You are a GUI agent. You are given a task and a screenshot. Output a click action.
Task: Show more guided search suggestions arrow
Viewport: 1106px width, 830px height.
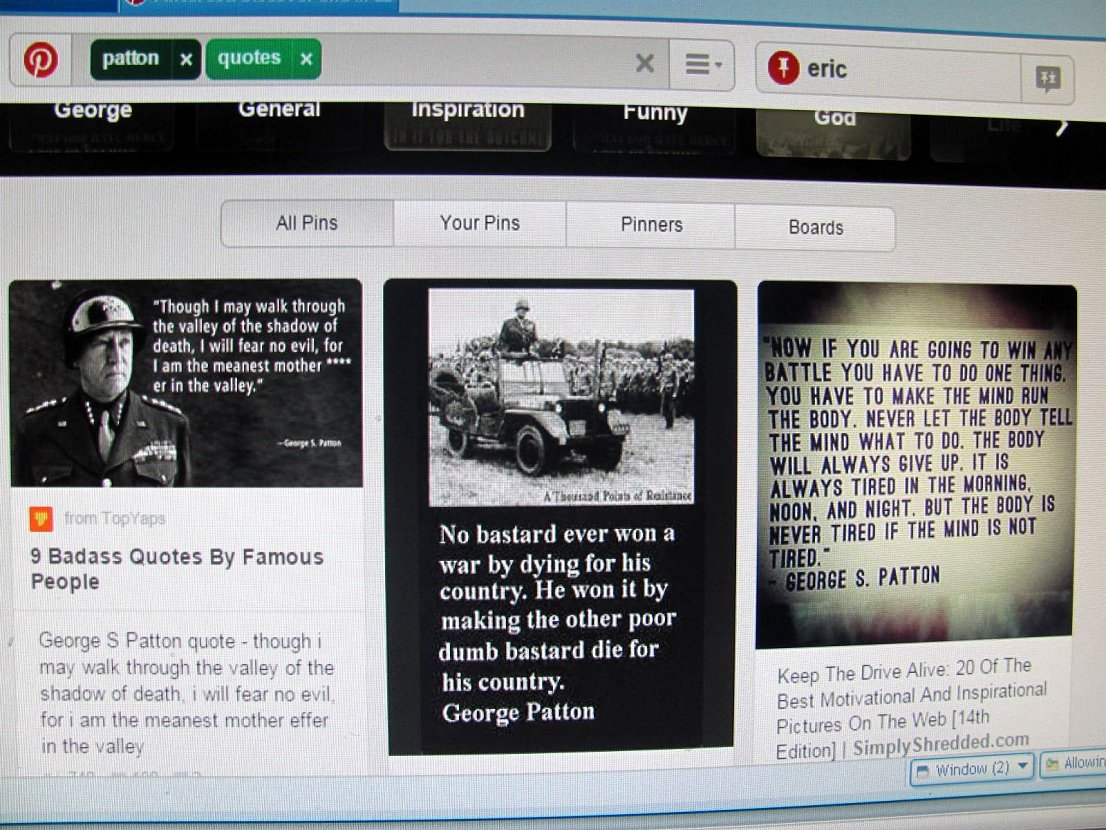[1062, 128]
